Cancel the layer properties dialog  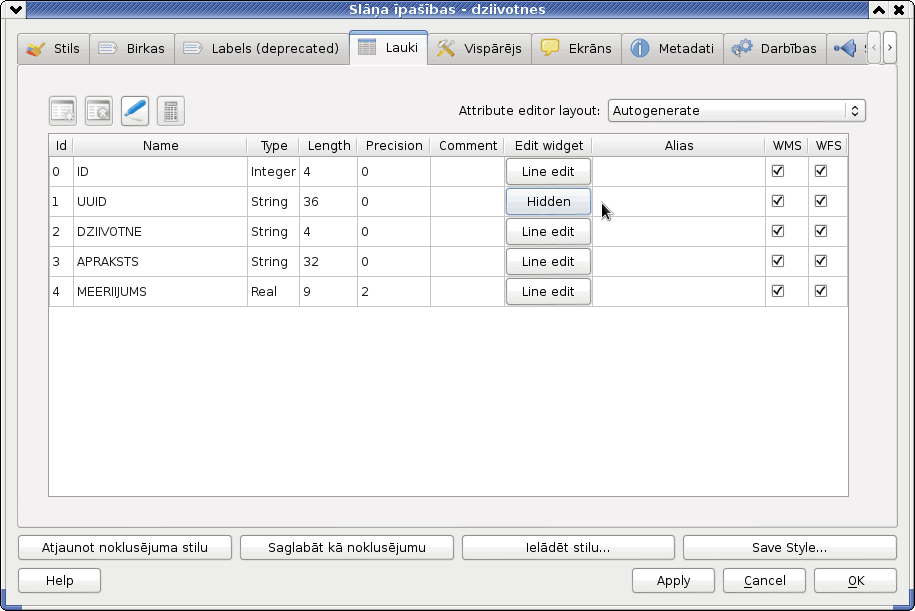click(764, 581)
